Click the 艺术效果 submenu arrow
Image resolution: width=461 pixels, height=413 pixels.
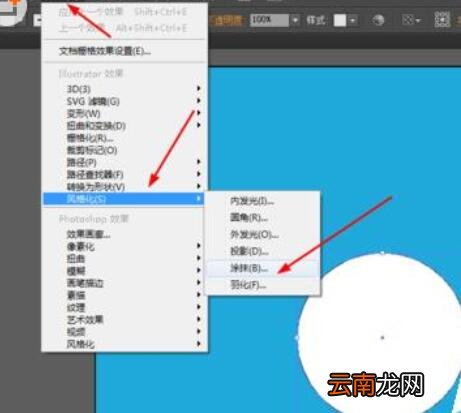tap(199, 319)
